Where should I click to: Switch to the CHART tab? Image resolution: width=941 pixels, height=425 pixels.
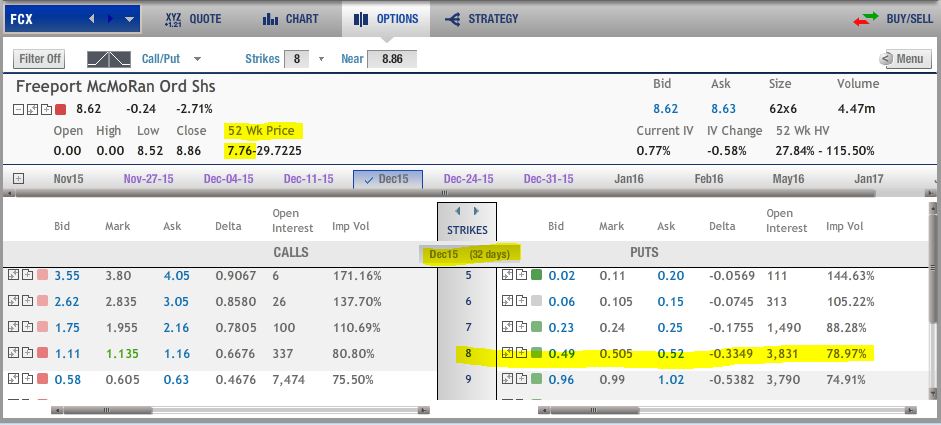[290, 19]
